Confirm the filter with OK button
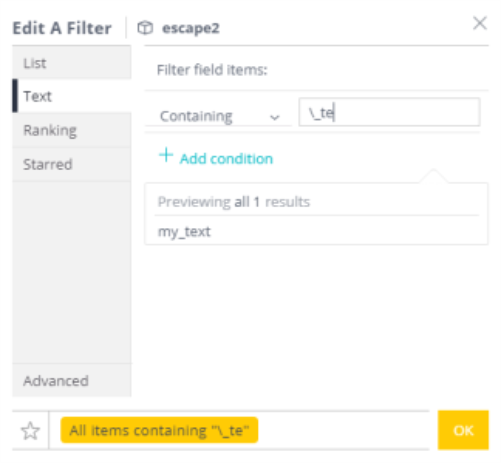This screenshot has height=463, width=501. tap(463, 430)
